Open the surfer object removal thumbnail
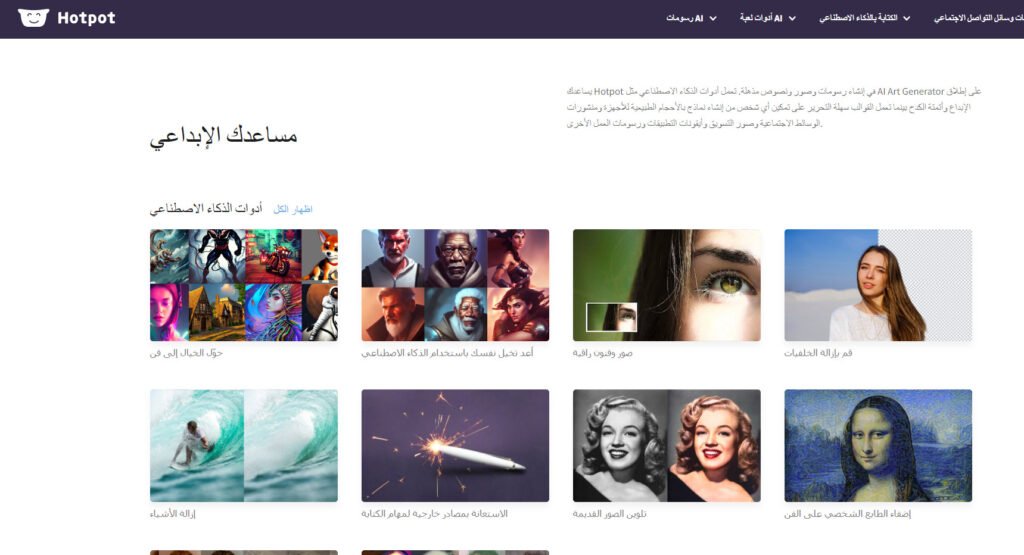 click(x=244, y=445)
